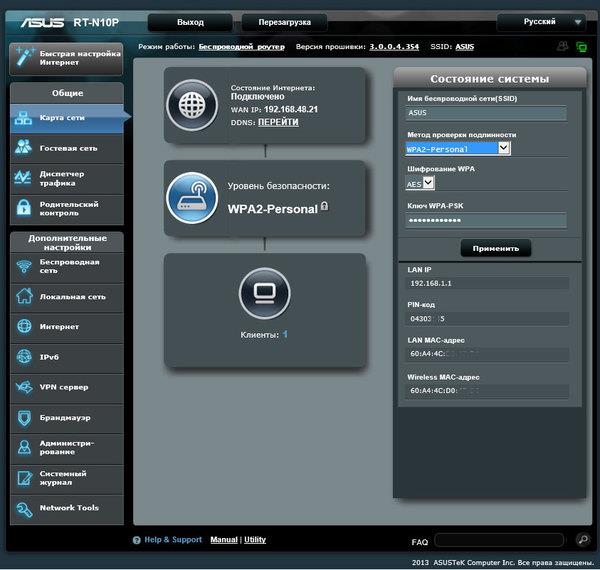Click the FAQ search input field
Viewport: 600px width, 570px height.
point(499,540)
